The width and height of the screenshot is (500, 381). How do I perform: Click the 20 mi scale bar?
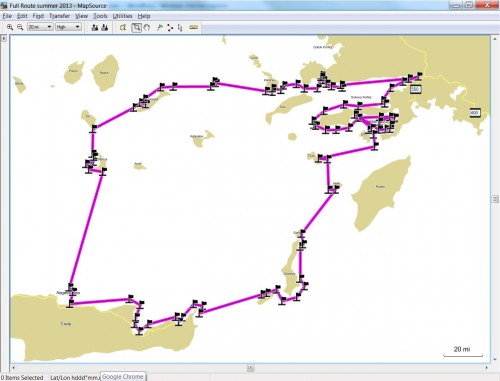tap(463, 352)
